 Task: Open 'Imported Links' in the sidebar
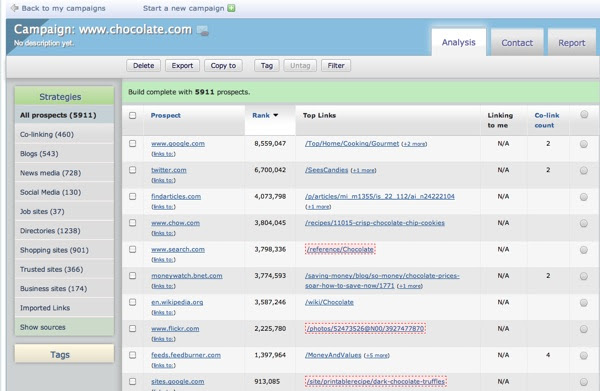tap(64, 308)
